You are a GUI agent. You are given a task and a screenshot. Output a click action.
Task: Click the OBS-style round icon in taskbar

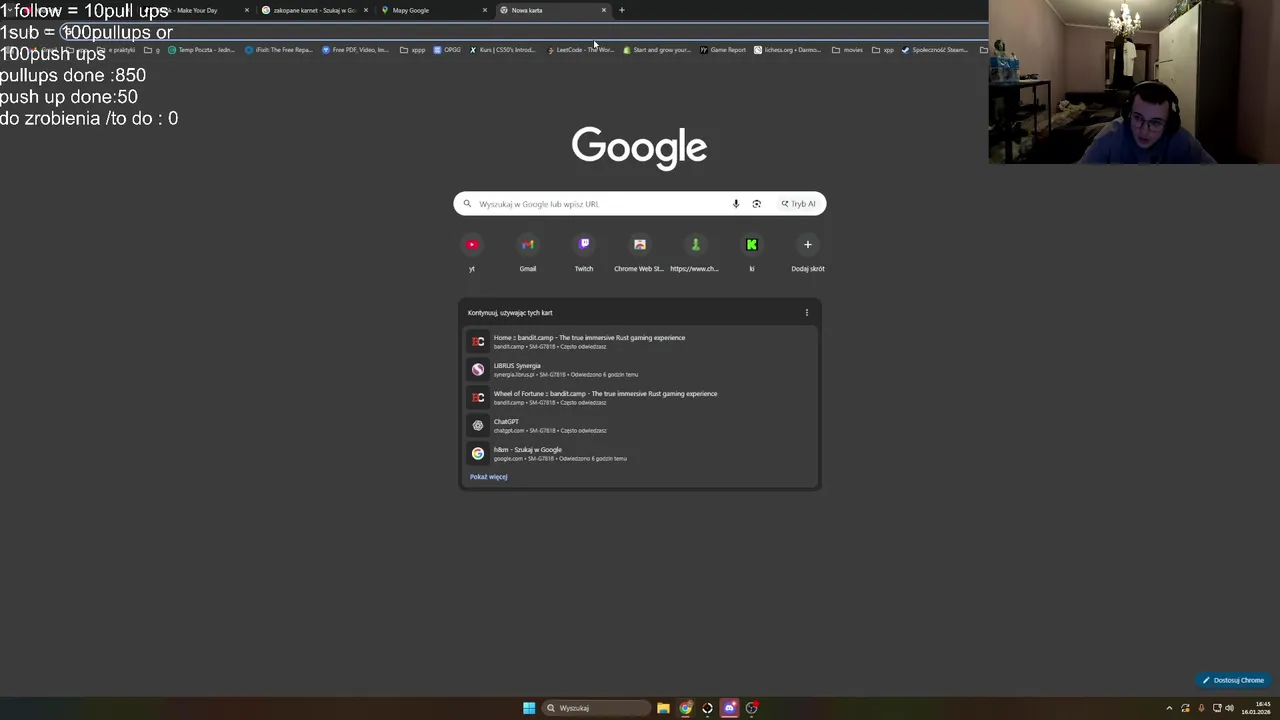(x=707, y=708)
